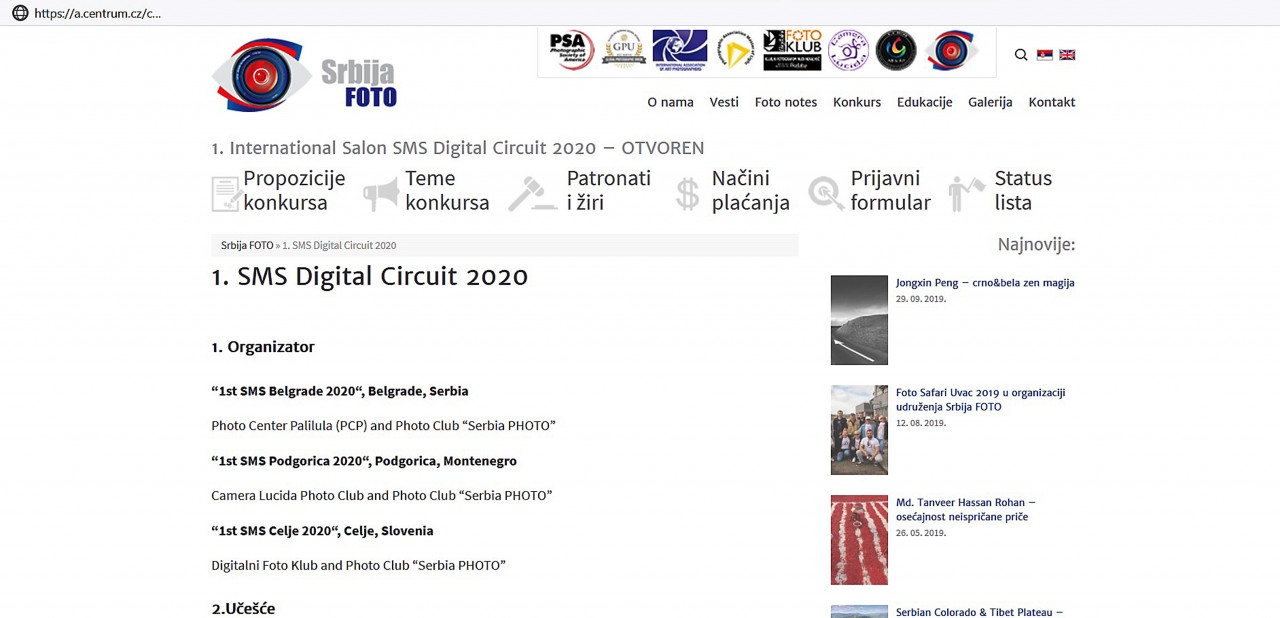The image size is (1280, 618).
Task: Open the Digitalni FOTO KLUB logo
Action: [792, 50]
